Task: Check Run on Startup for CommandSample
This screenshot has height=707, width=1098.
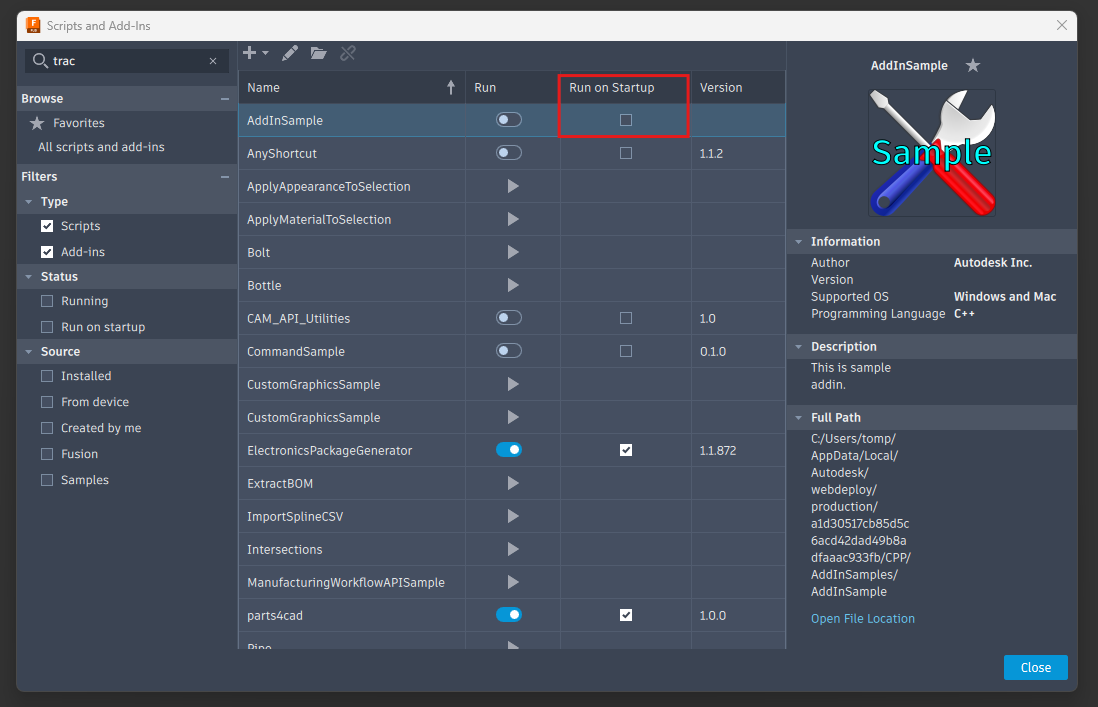Action: (626, 351)
